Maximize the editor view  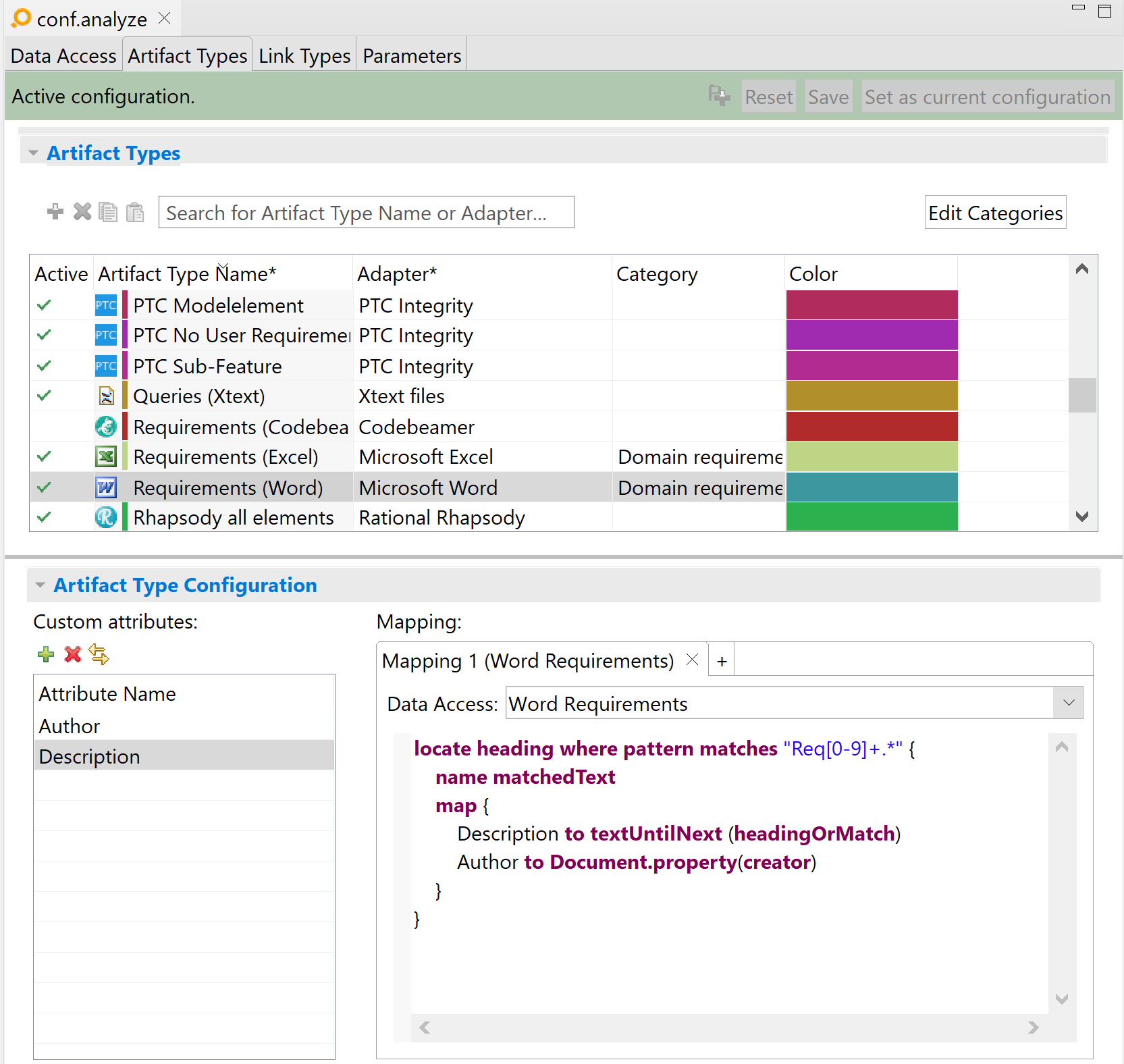(x=1105, y=11)
